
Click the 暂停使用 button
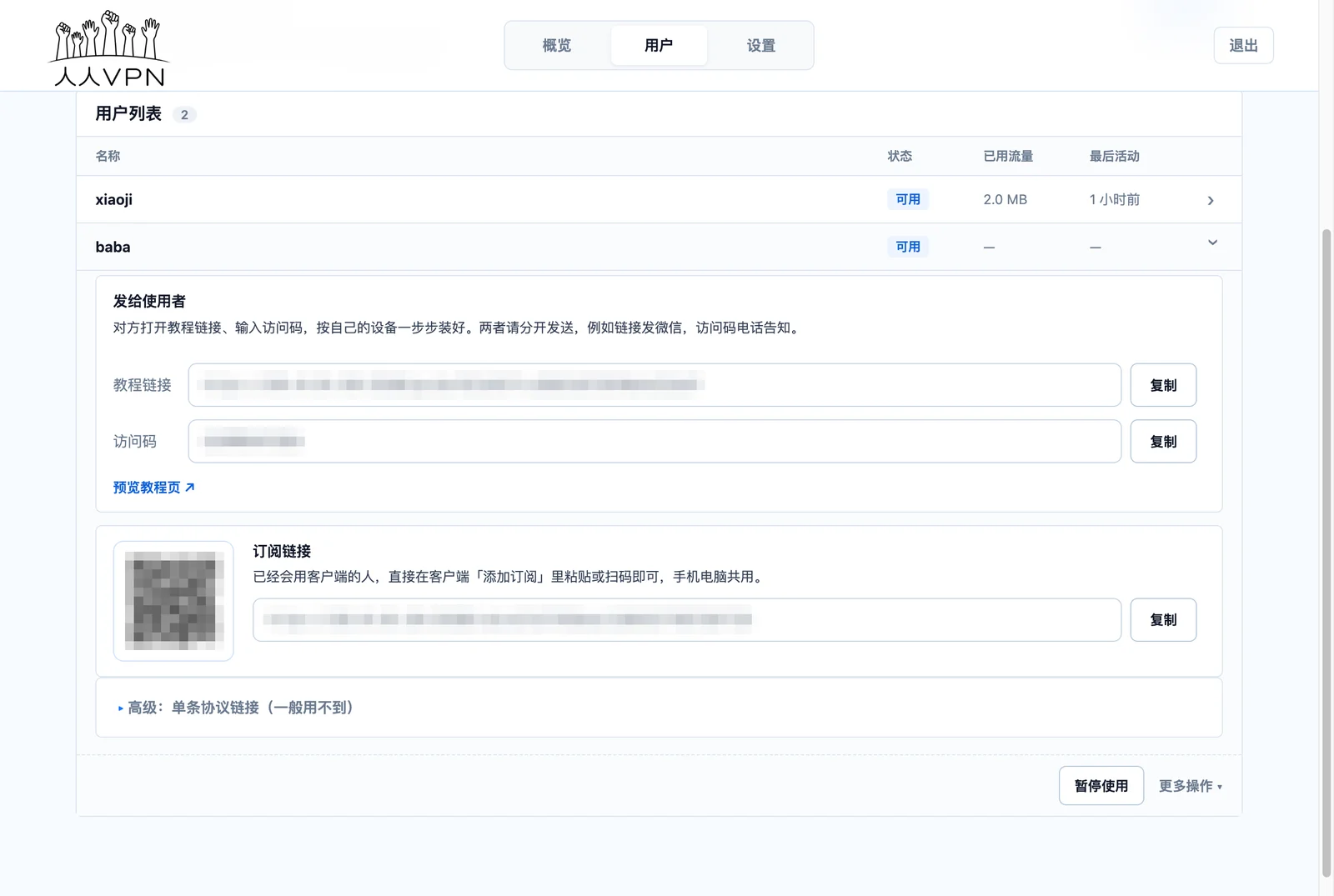click(1101, 786)
